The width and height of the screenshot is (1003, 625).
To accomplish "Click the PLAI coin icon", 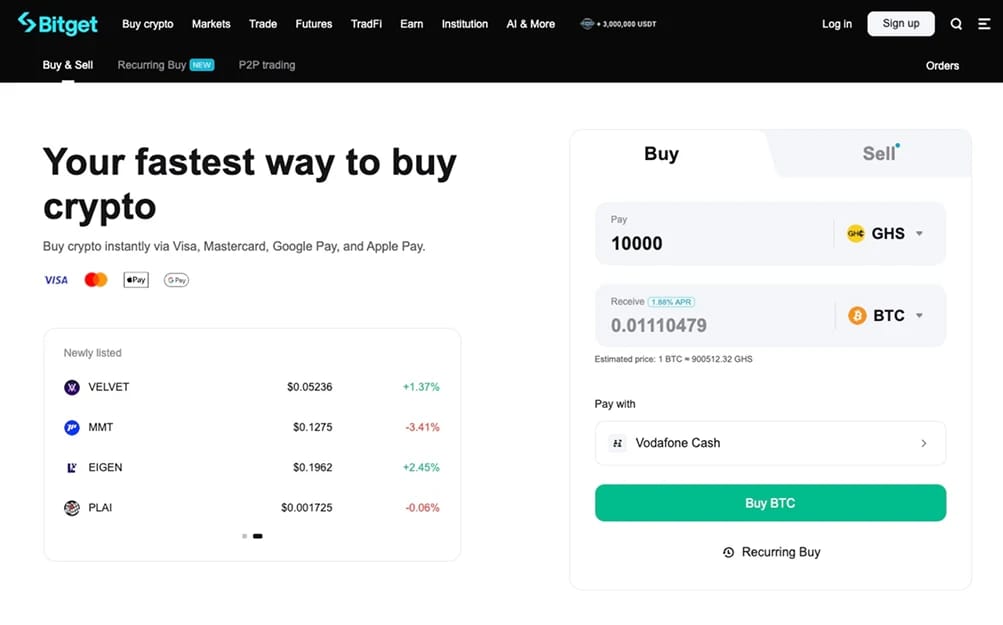I will coord(72,508).
